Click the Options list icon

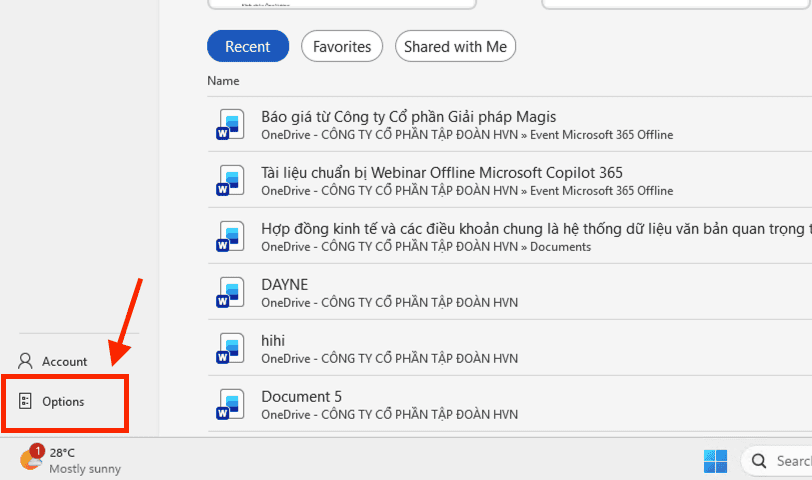(x=25, y=401)
